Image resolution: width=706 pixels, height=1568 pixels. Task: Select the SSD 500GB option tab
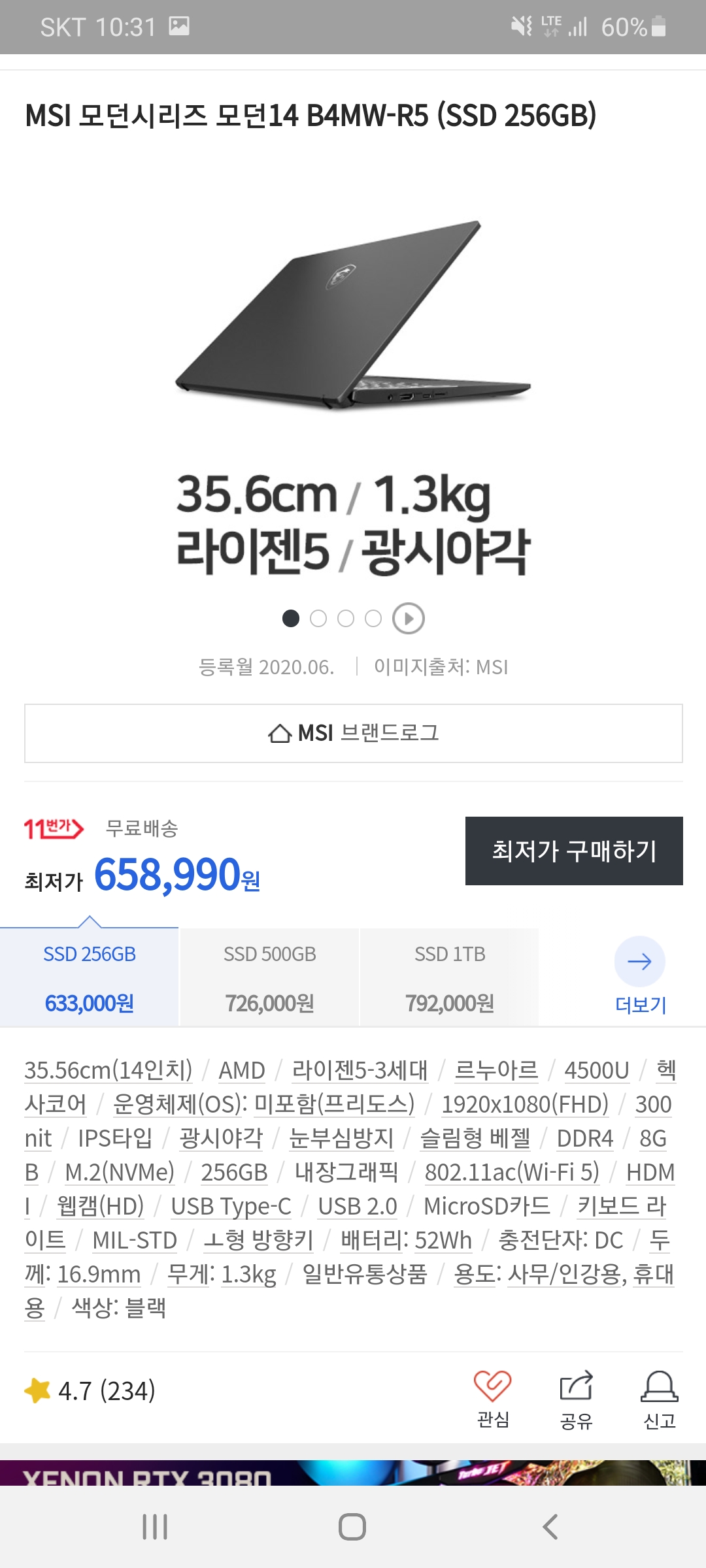269,977
